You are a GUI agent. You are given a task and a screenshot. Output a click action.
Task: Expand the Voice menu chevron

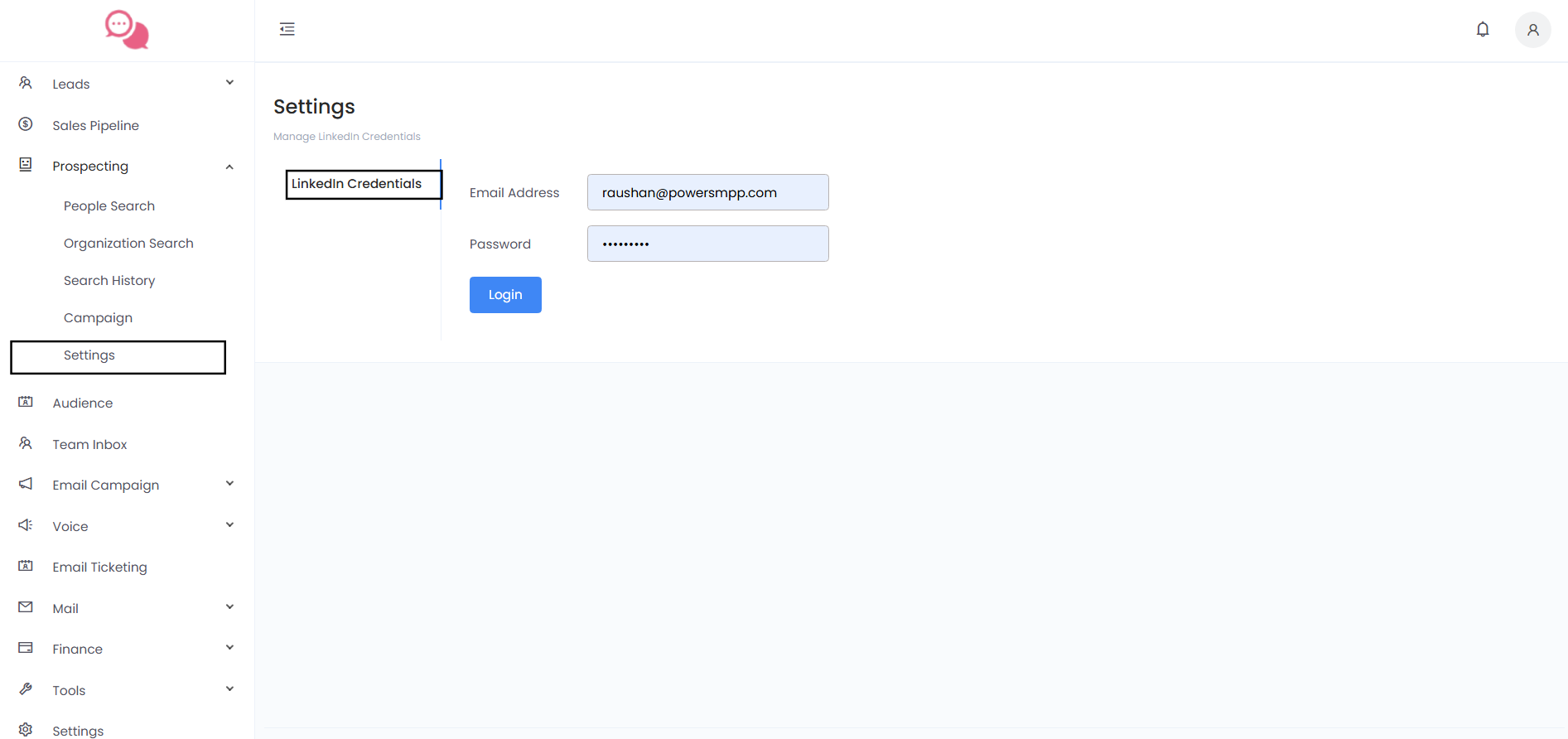point(229,525)
